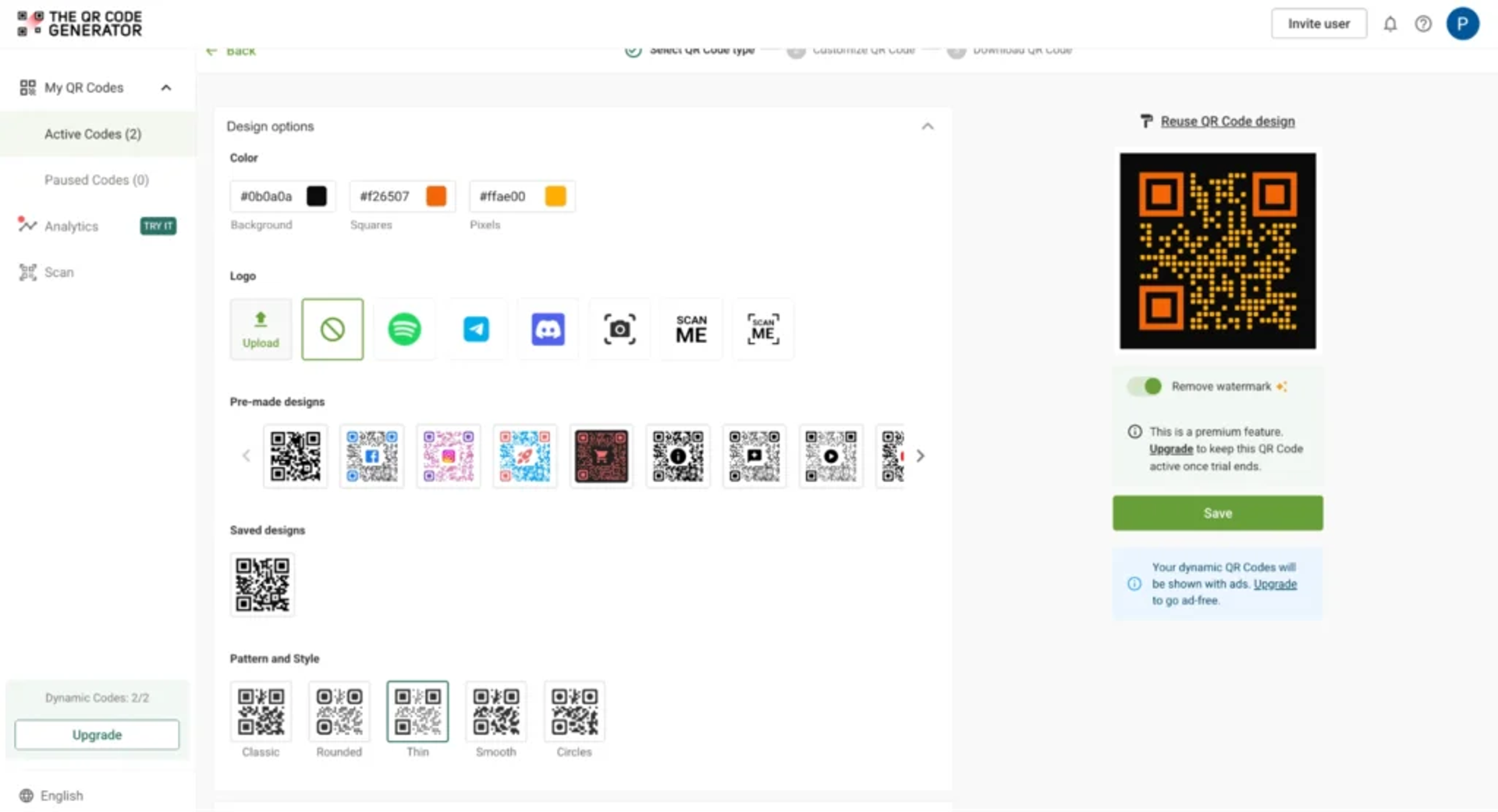Click the ads notice info icon
The image size is (1498, 812).
[1134, 583]
